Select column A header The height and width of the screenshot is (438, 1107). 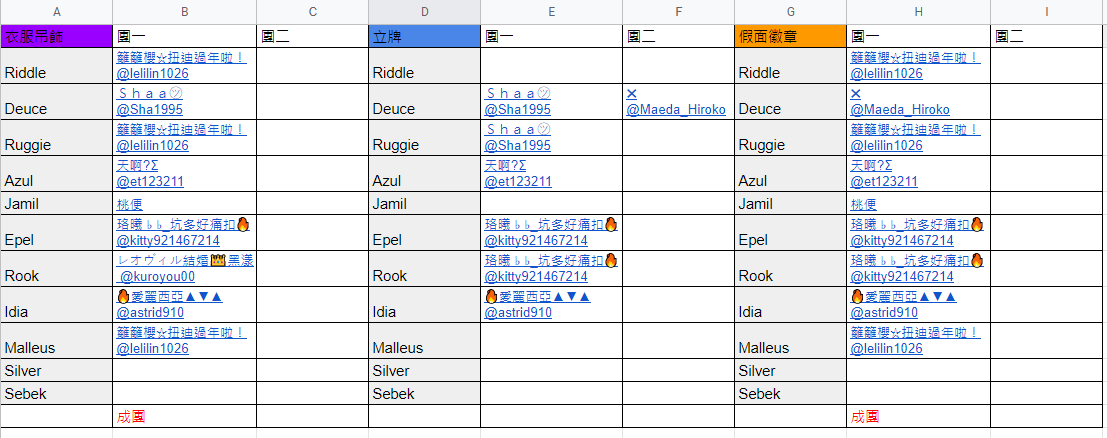pos(56,11)
